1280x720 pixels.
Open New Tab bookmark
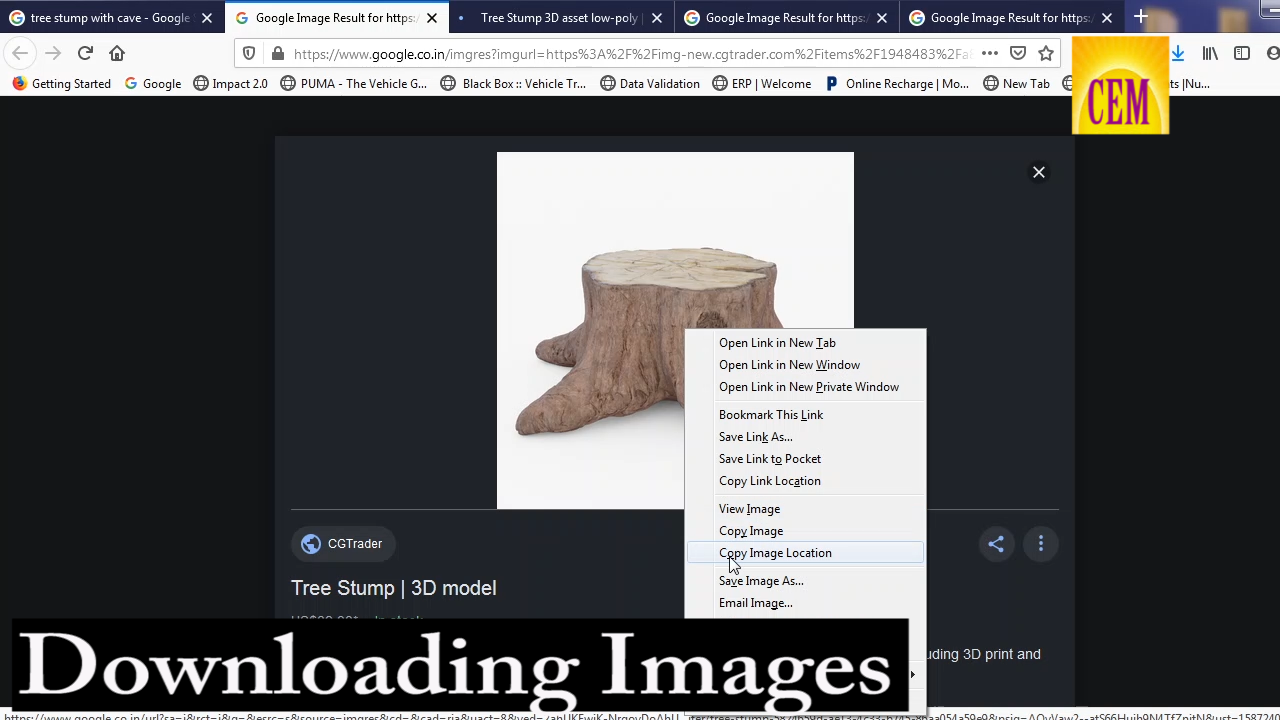(x=1017, y=84)
